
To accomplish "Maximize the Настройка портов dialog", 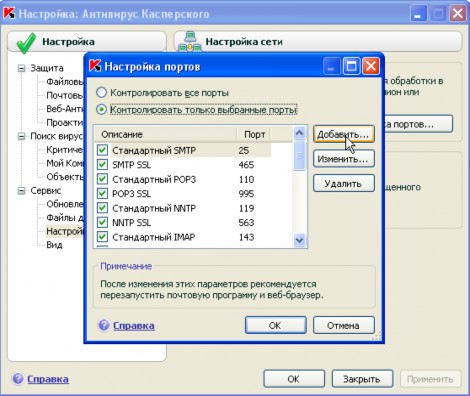I will (x=351, y=66).
